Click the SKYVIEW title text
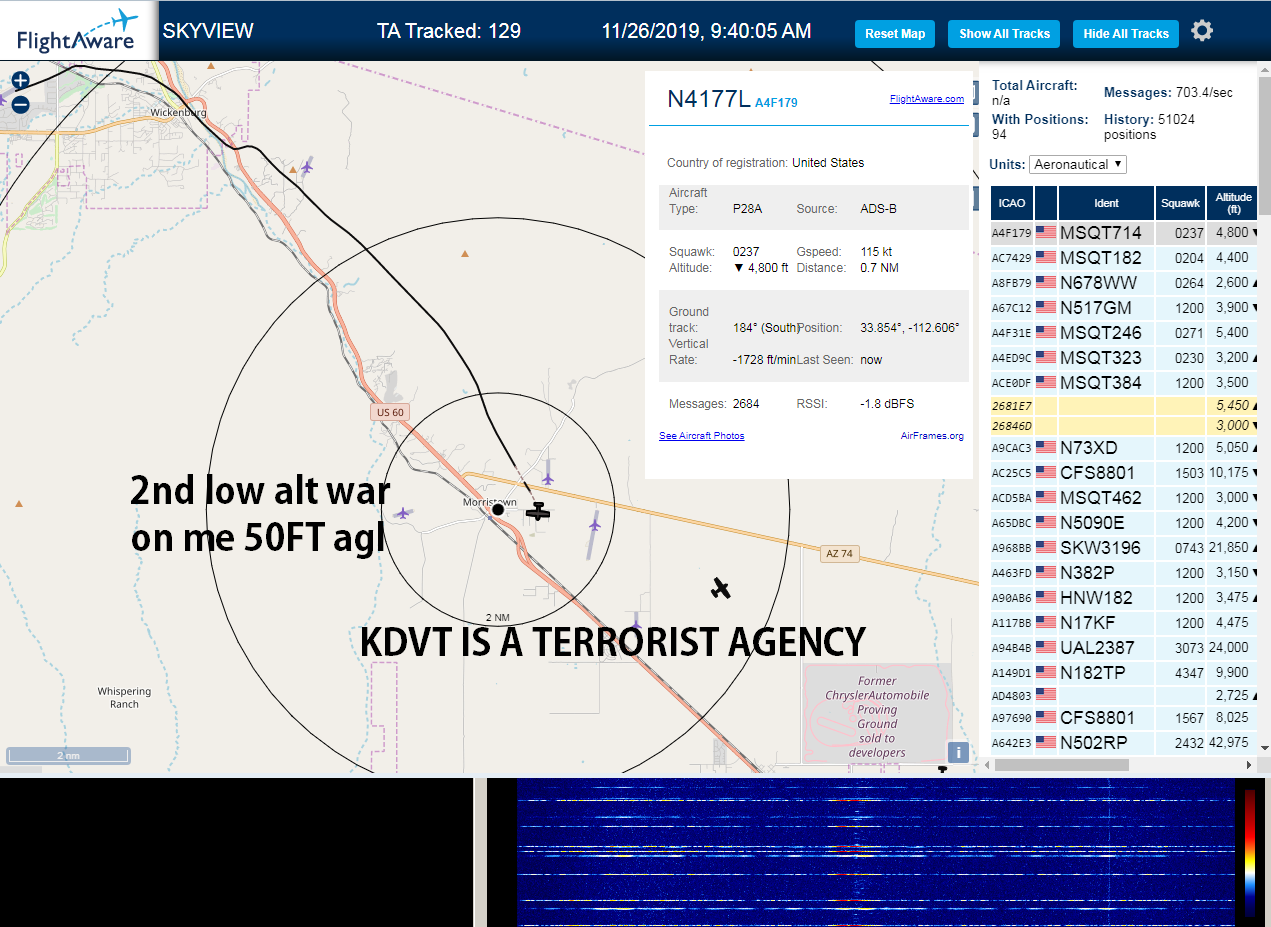1271x927 pixels. 208,31
